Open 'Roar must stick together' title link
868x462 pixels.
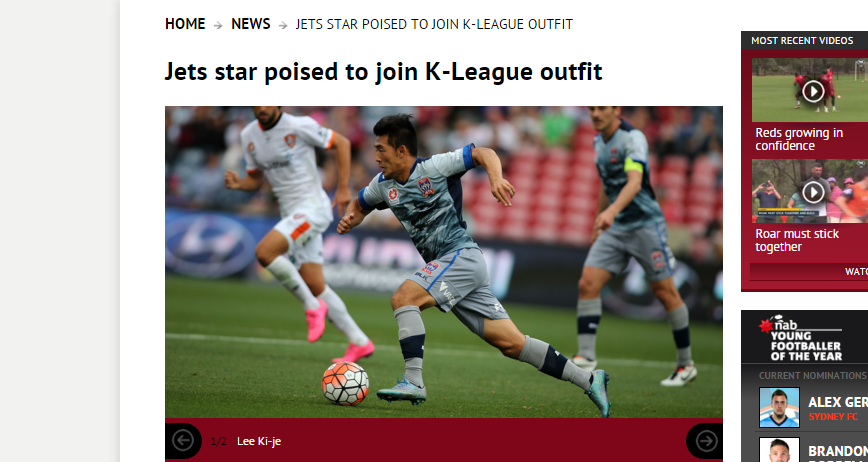[x=797, y=240]
